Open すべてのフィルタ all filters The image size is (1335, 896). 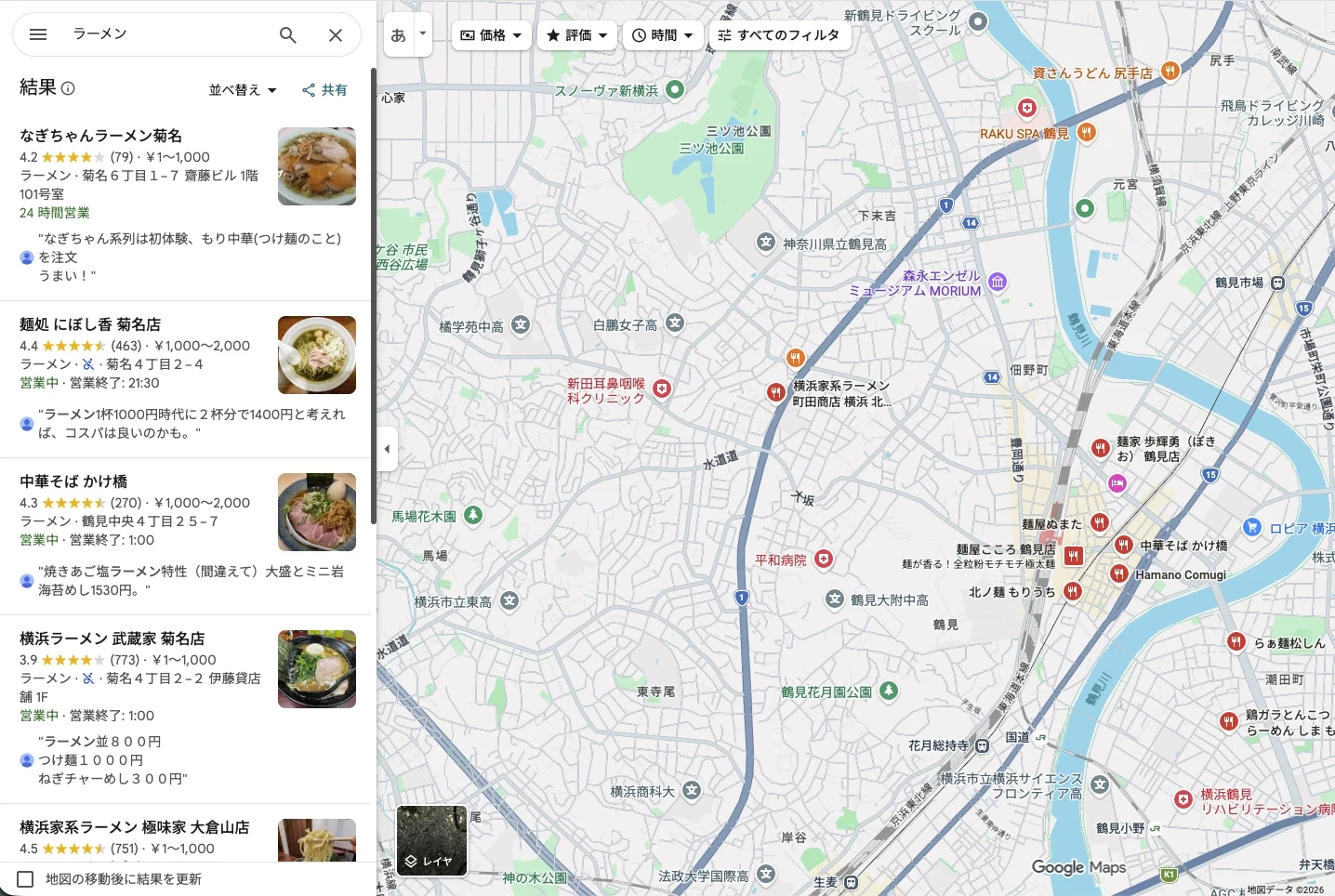(x=779, y=35)
